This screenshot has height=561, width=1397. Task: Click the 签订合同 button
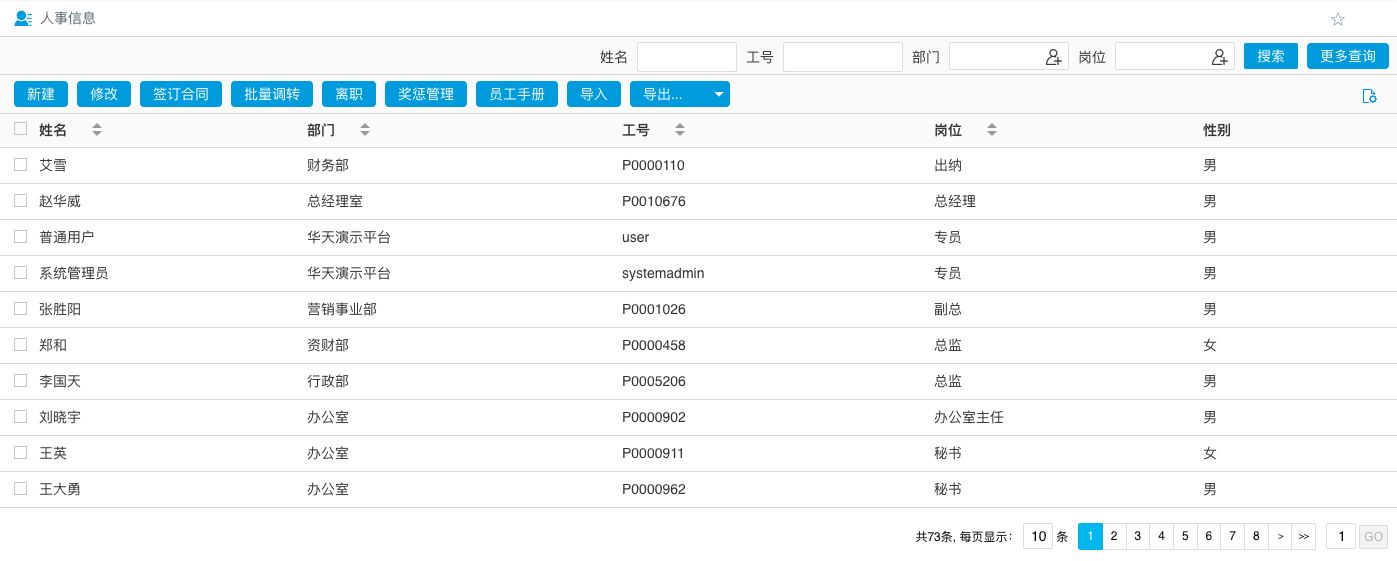[x=181, y=94]
